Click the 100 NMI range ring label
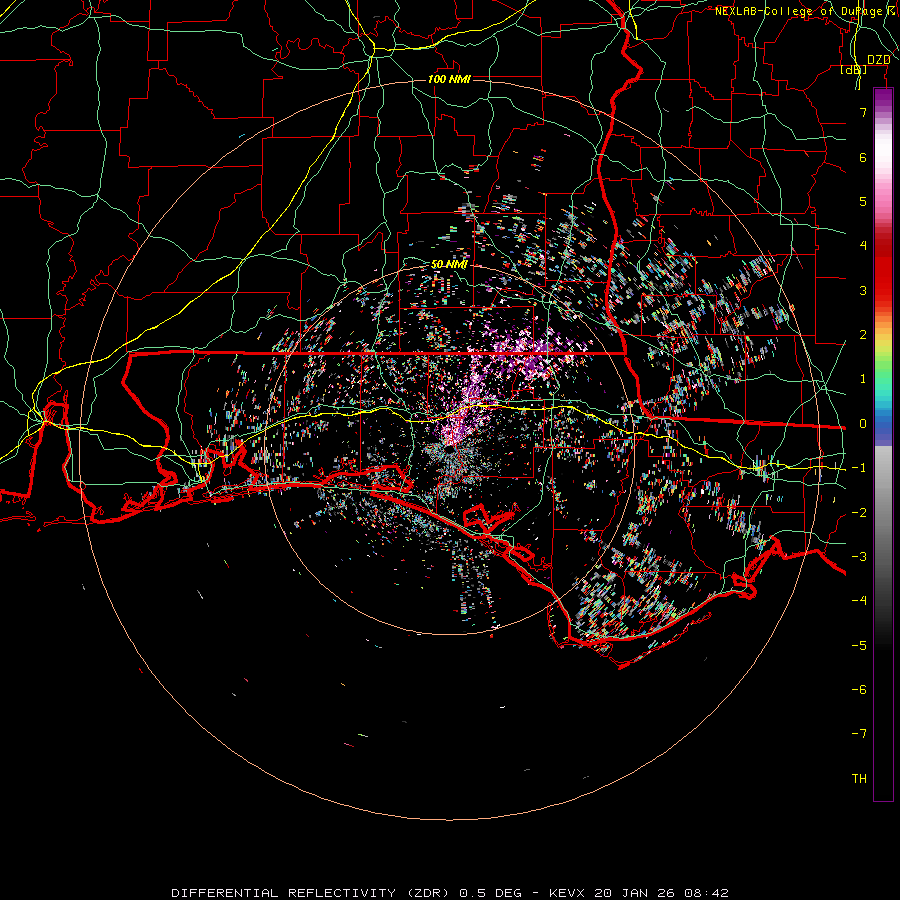Image resolution: width=900 pixels, height=900 pixels. [449, 79]
